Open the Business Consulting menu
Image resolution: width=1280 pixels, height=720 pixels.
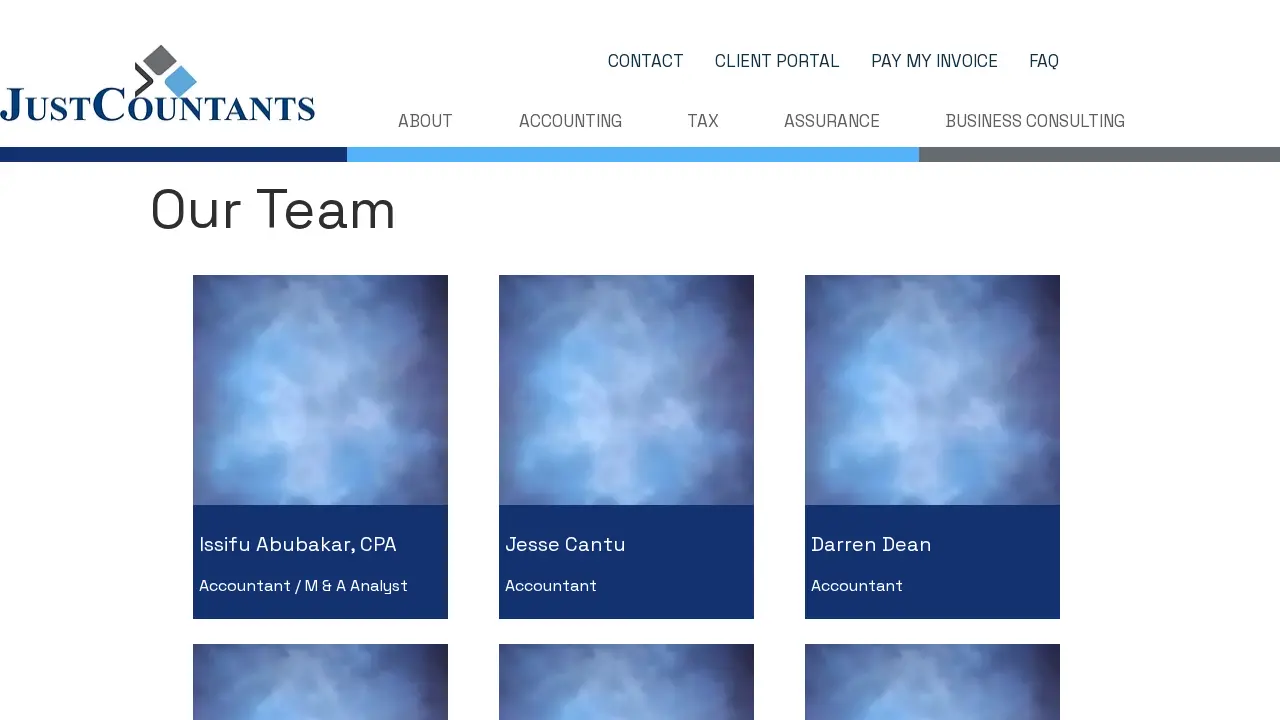[1035, 121]
